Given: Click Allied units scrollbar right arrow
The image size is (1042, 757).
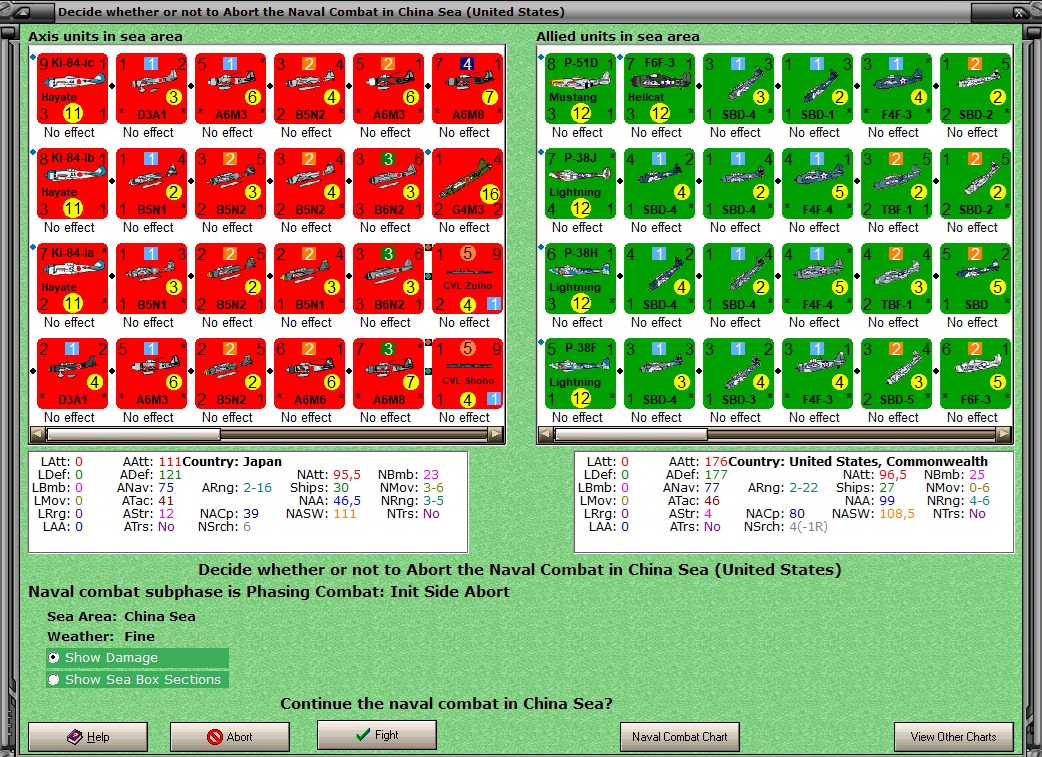Looking at the screenshot, I should point(1004,435).
